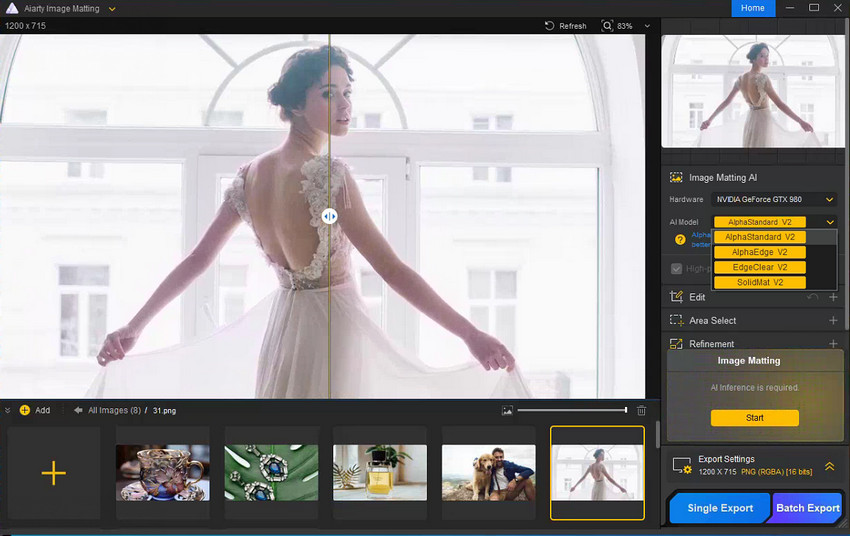Click the PNG (RGBA) [16 bits] format text

click(776, 472)
